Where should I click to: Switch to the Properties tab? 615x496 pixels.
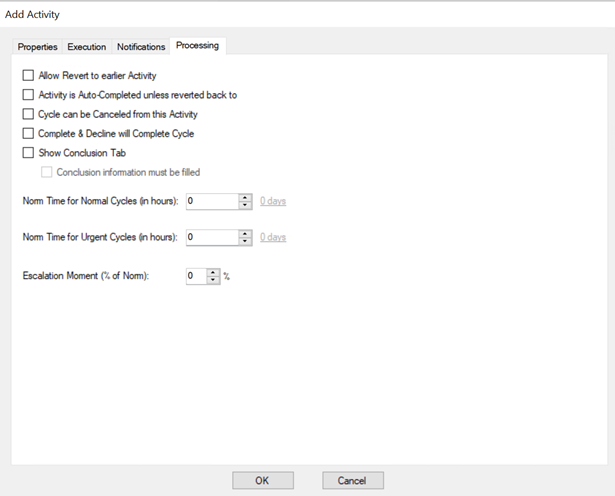[x=38, y=47]
